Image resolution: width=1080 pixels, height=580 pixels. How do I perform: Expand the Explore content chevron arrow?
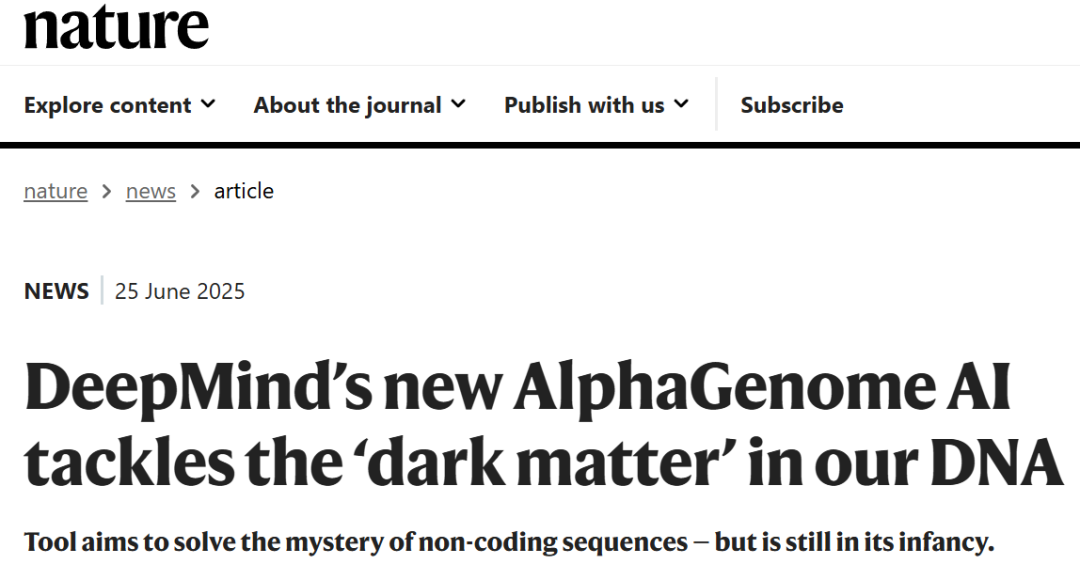[x=208, y=104]
